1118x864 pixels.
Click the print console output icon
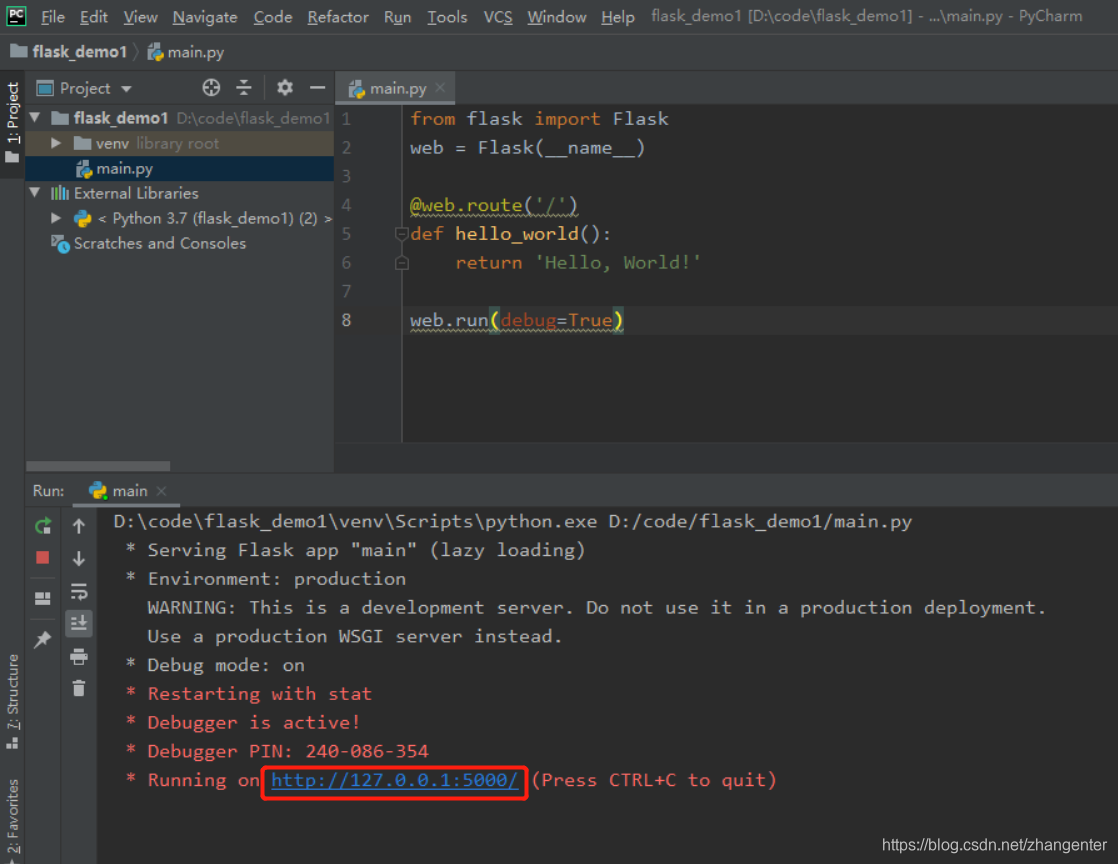(79, 656)
